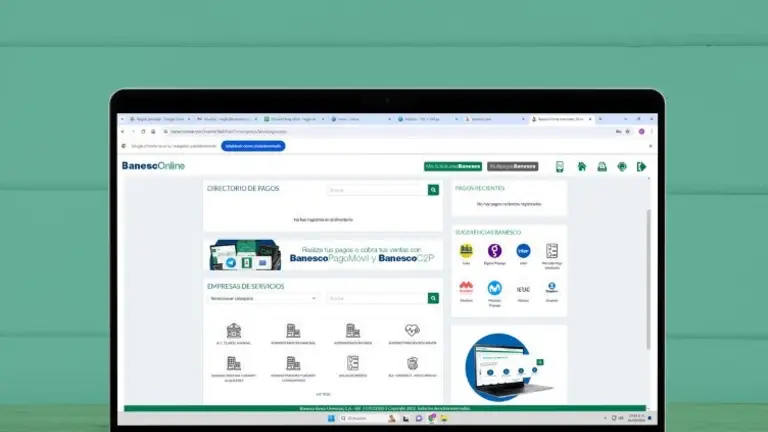768x432 pixels.
Task: Click the home icon in Banesco header
Action: 582,166
